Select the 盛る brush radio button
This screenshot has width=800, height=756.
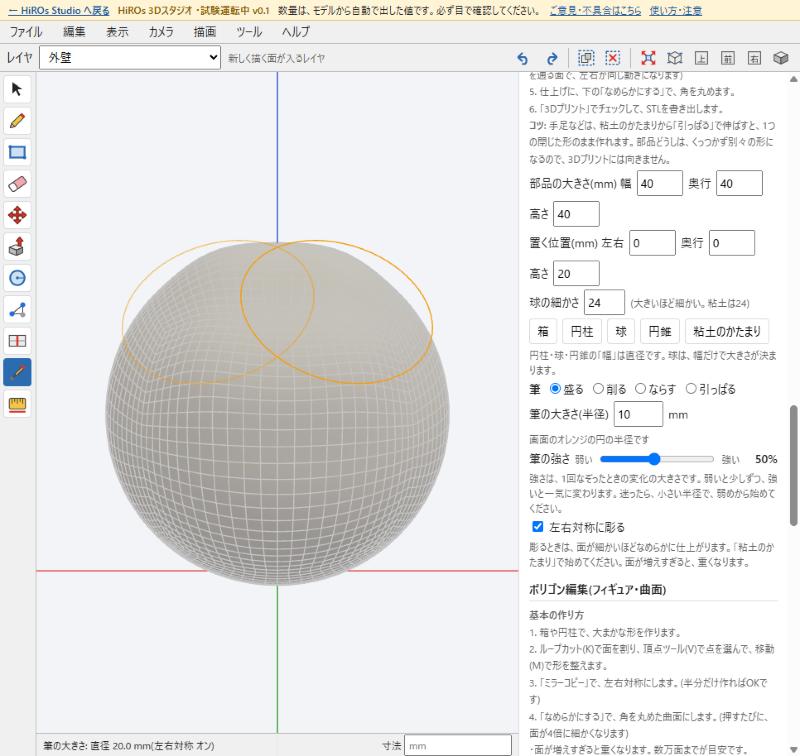[555, 389]
